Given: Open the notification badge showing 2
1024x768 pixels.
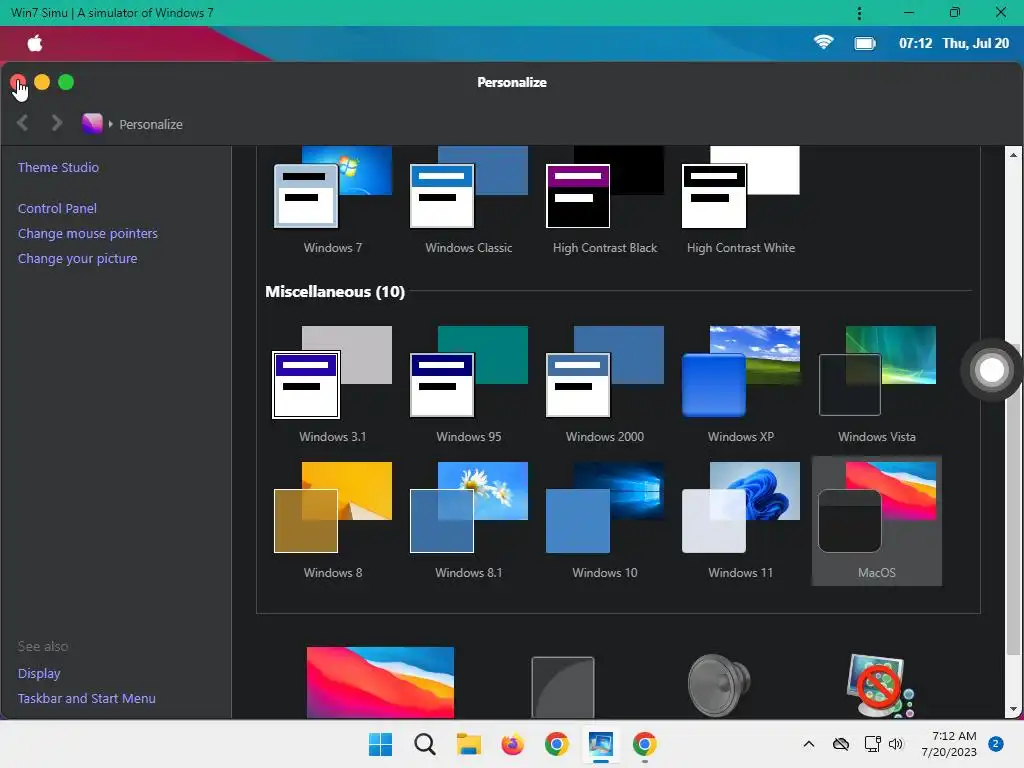Looking at the screenshot, I should 995,744.
